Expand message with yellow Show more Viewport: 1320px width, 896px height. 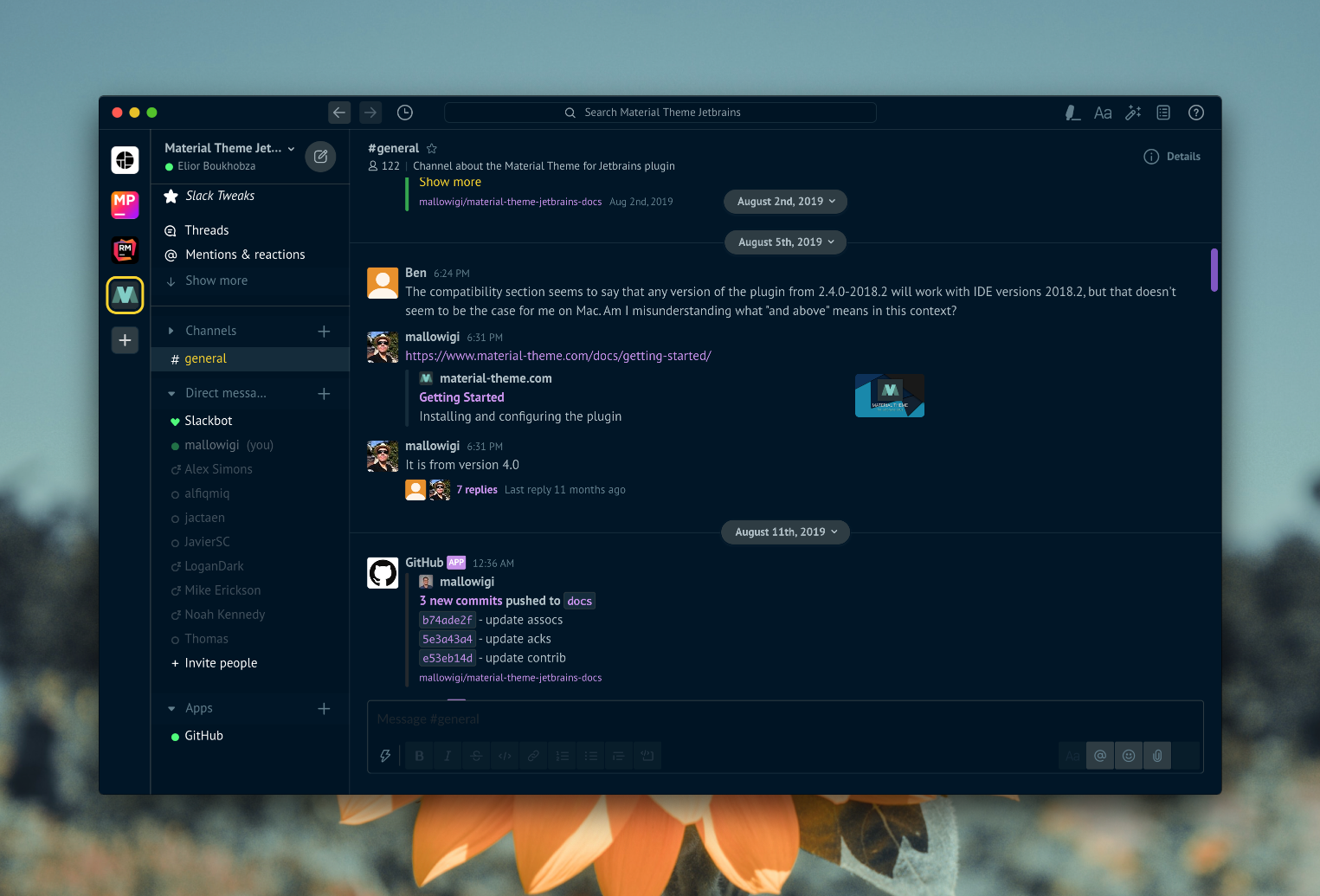(x=450, y=182)
